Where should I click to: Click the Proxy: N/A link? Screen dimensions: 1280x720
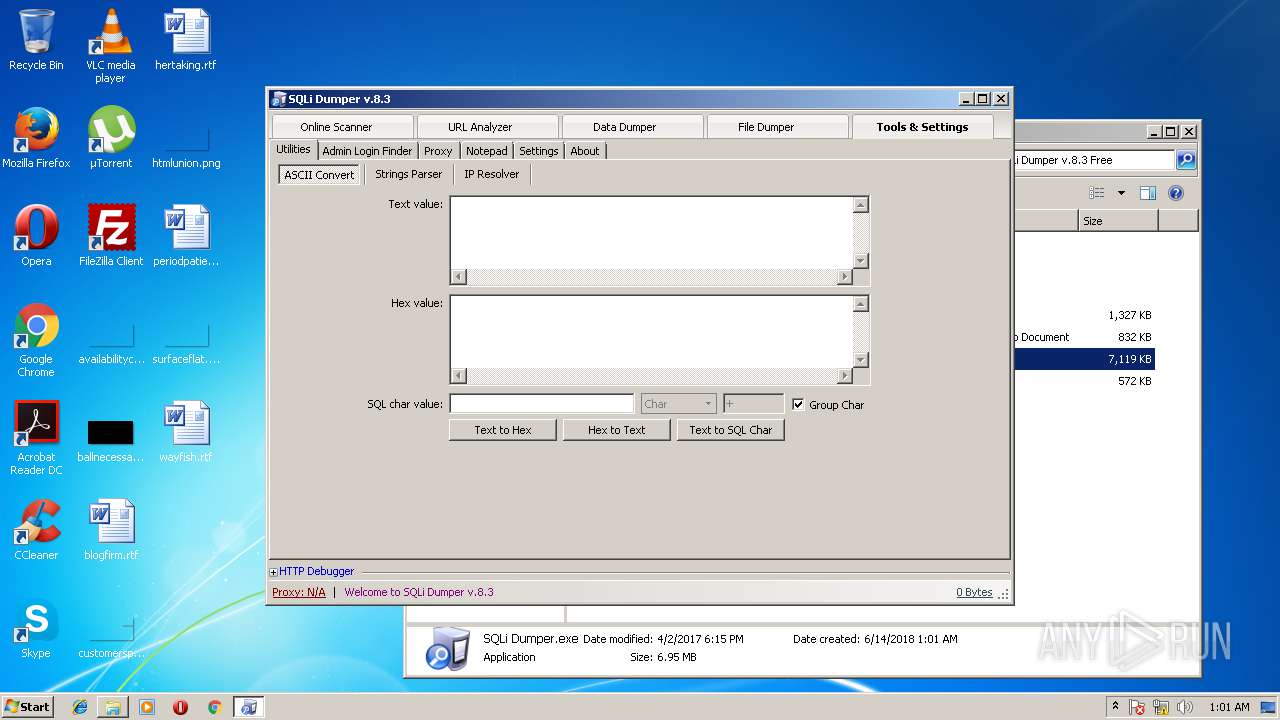coord(299,592)
